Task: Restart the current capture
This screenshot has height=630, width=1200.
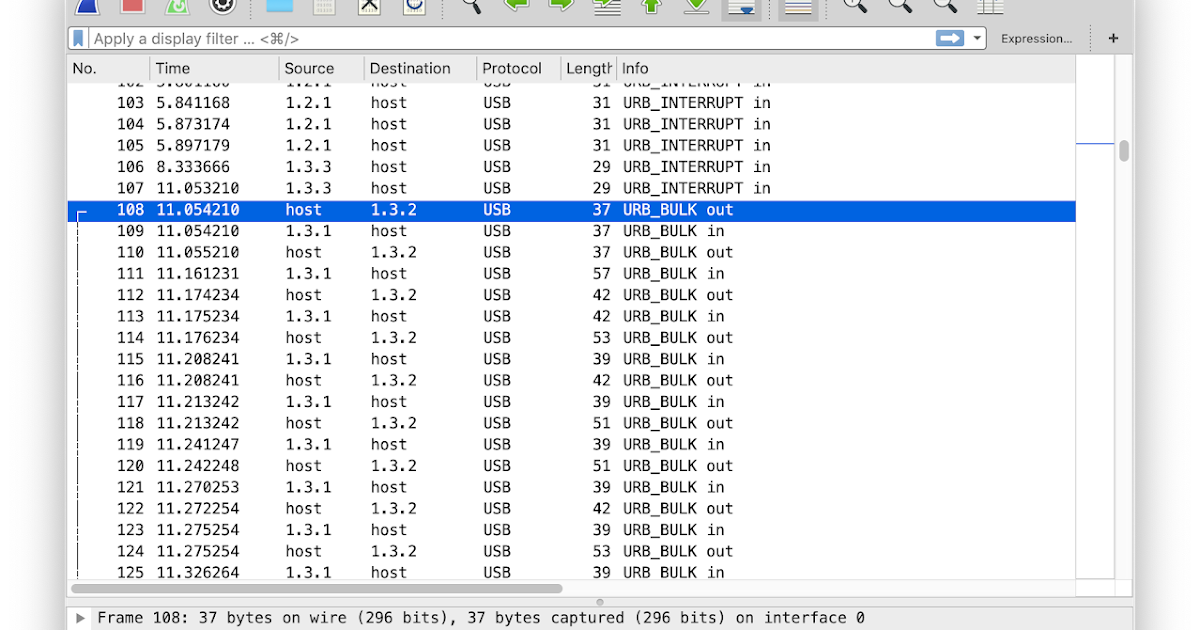Action: pyautogui.click(x=175, y=6)
